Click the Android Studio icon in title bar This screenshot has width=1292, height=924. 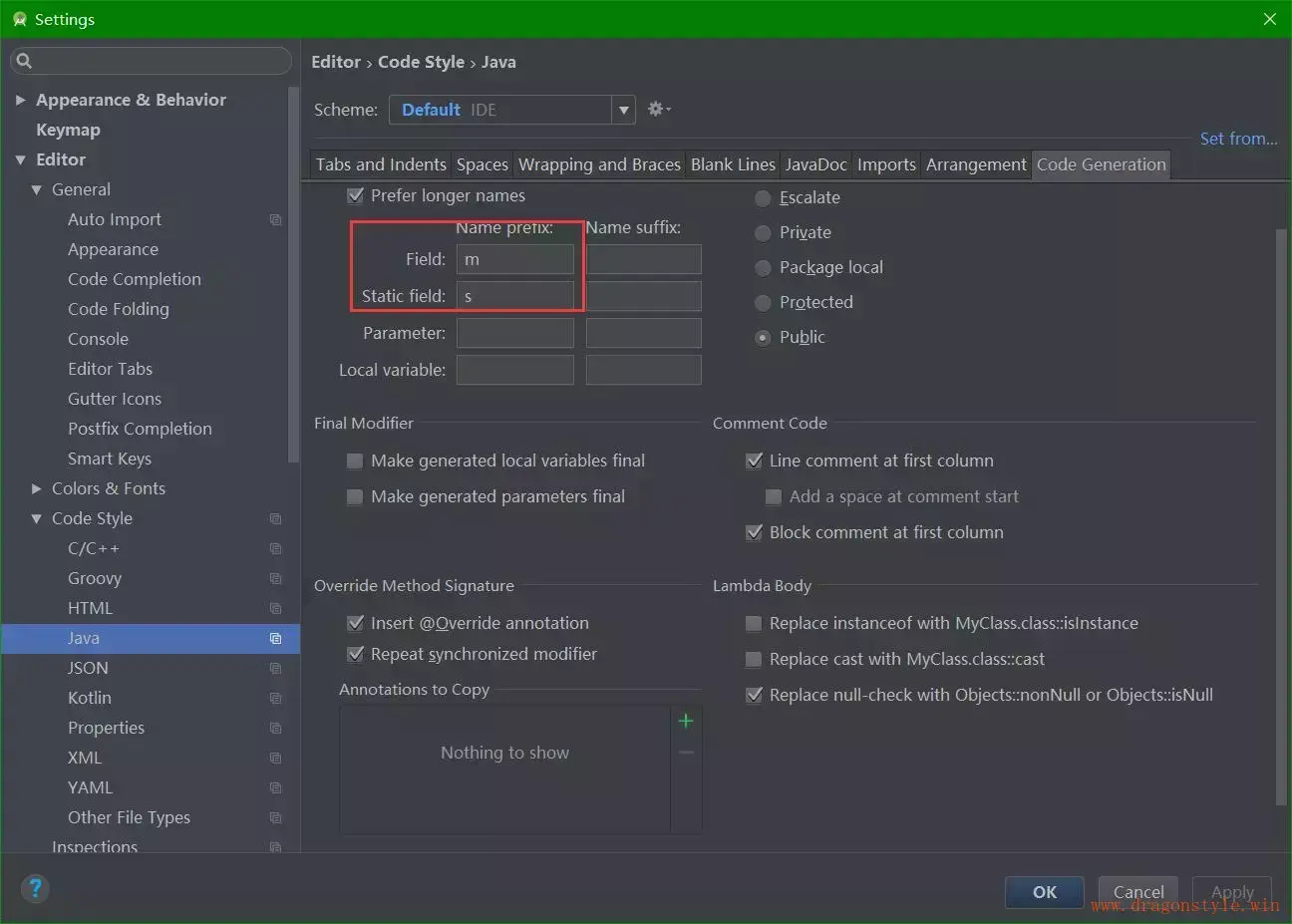coord(19,19)
